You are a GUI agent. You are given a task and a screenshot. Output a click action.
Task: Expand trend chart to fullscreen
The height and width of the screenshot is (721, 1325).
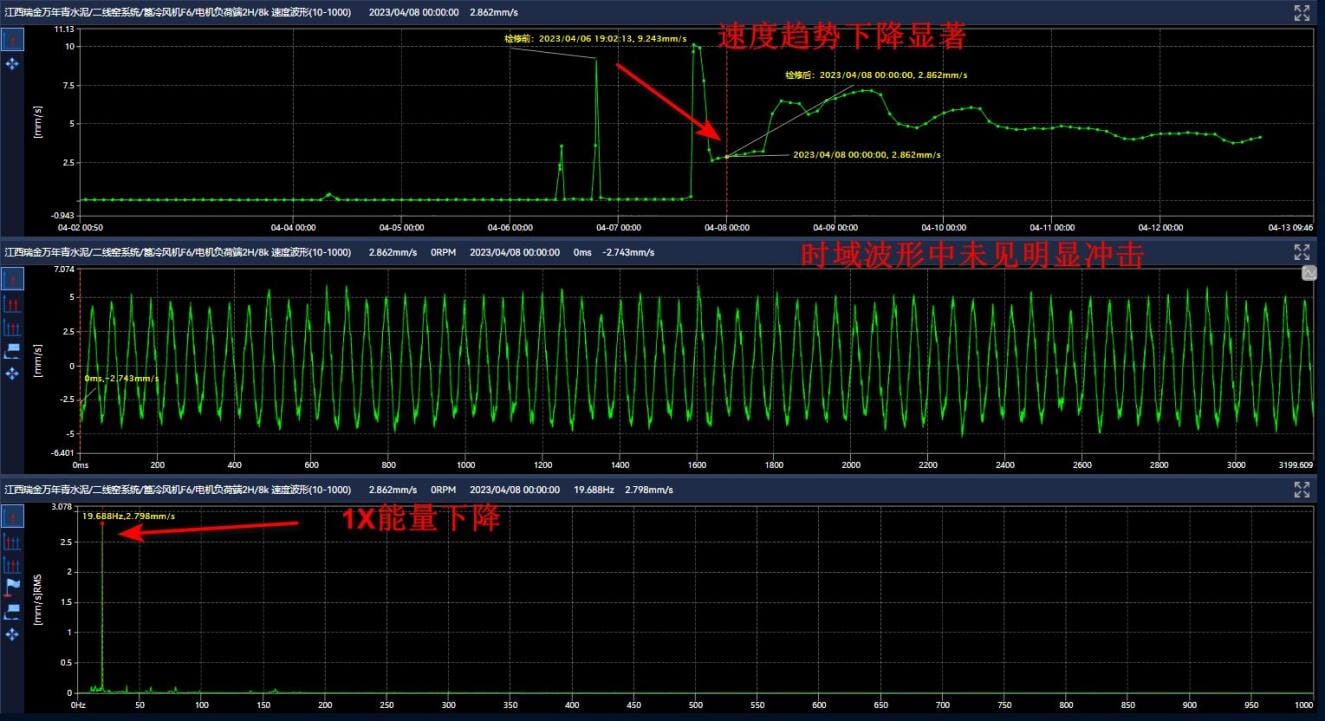click(1301, 13)
